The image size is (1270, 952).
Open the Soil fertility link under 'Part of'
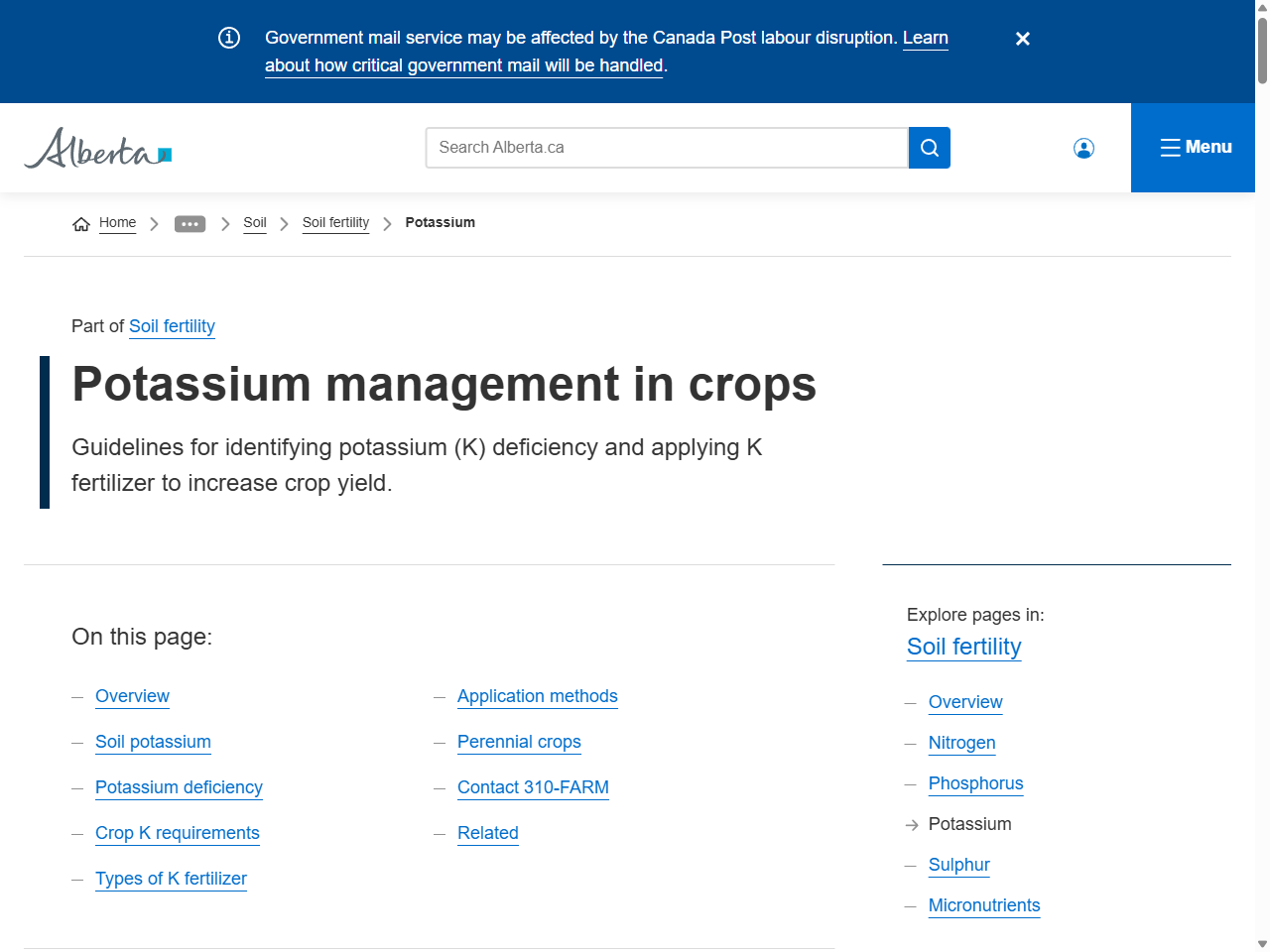pyautogui.click(x=172, y=326)
